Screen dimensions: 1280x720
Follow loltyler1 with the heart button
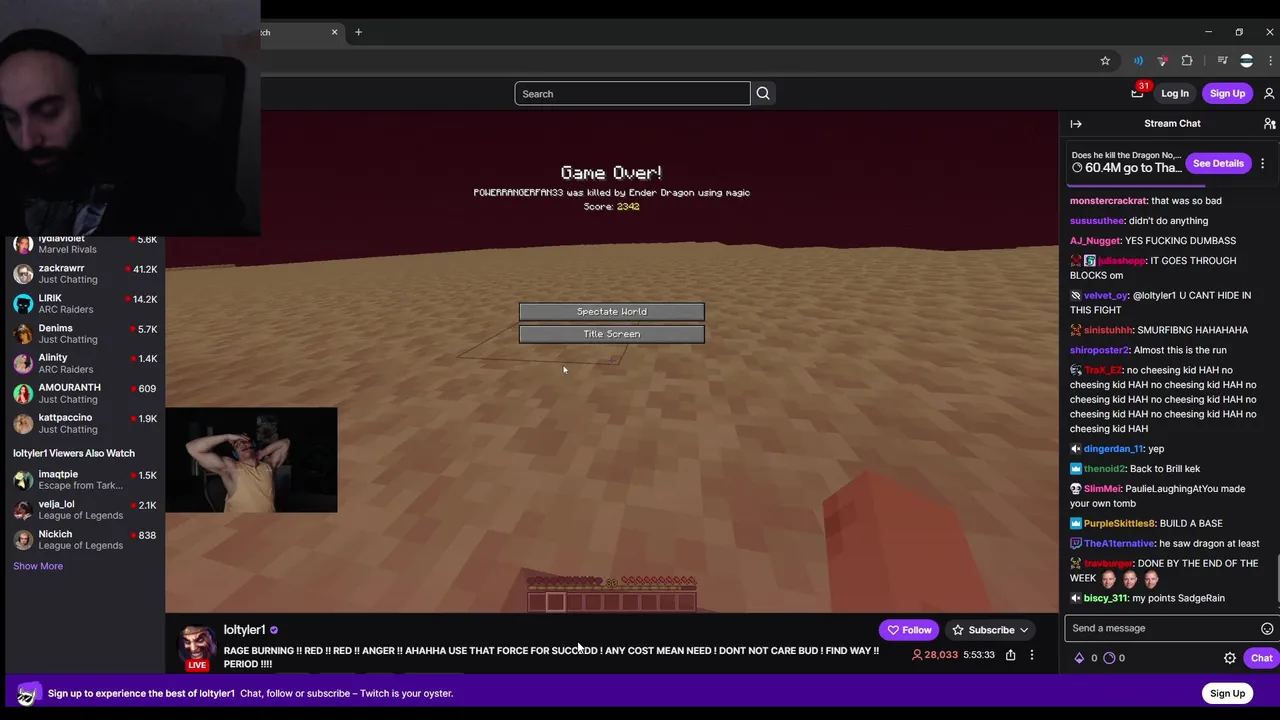[909, 630]
